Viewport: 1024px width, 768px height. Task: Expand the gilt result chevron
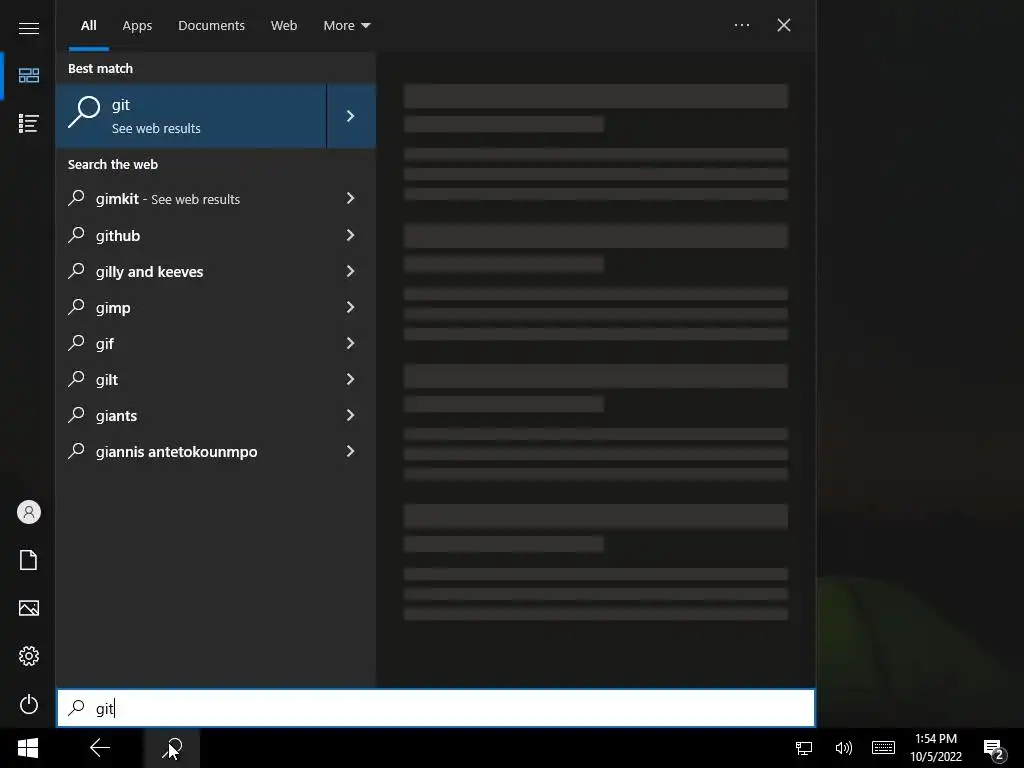click(x=351, y=379)
